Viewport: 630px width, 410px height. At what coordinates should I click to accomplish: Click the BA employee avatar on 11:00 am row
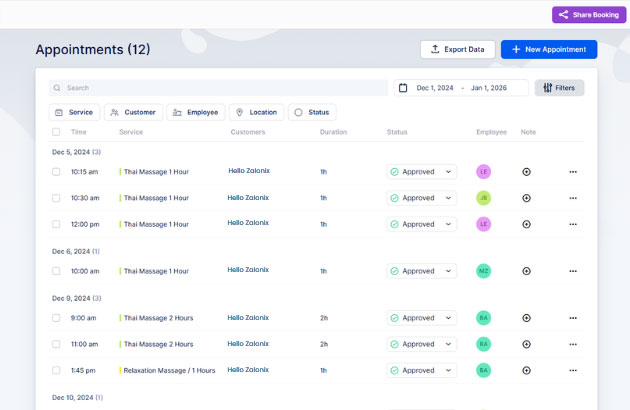(483, 344)
